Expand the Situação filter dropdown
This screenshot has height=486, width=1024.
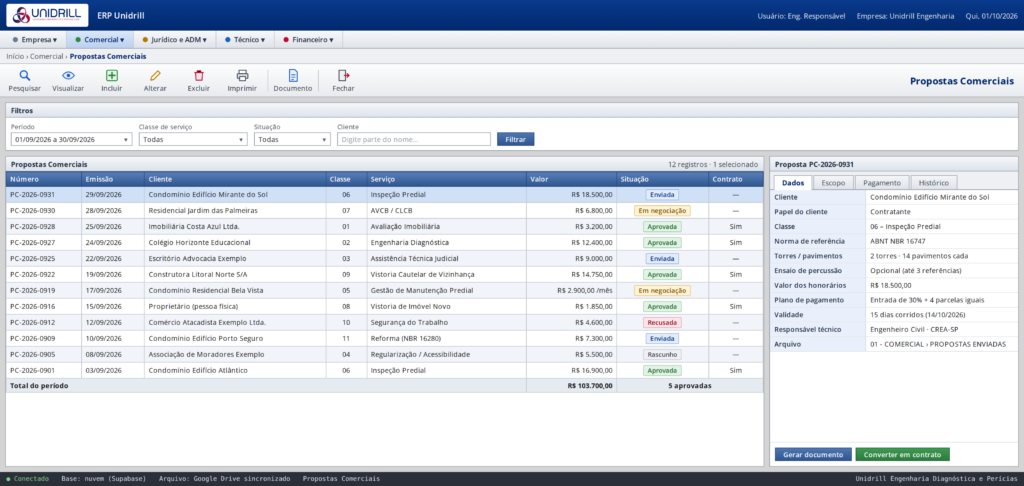[292, 139]
